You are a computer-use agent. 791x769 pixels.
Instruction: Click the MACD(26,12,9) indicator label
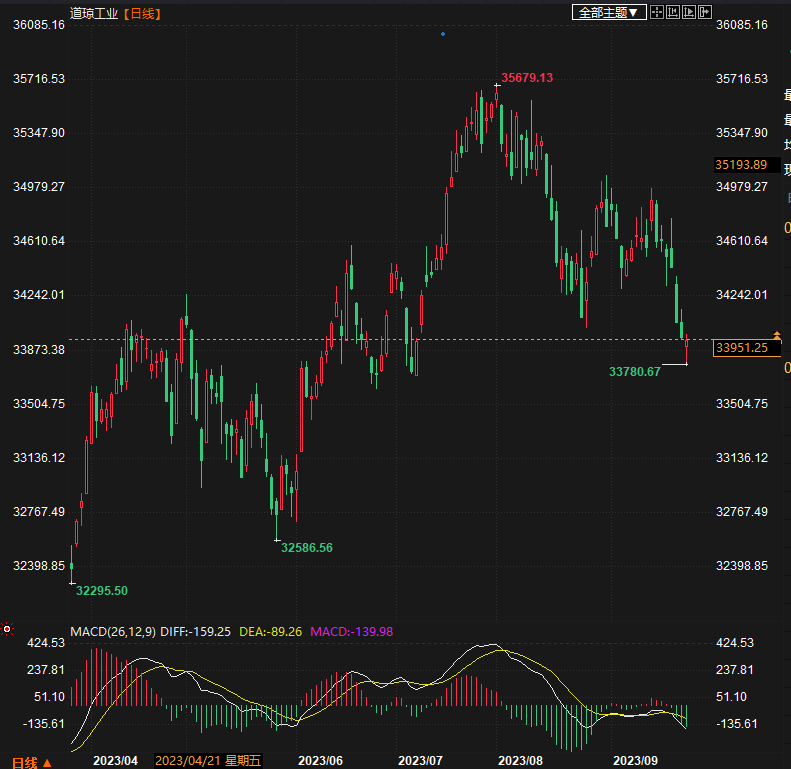[113, 632]
